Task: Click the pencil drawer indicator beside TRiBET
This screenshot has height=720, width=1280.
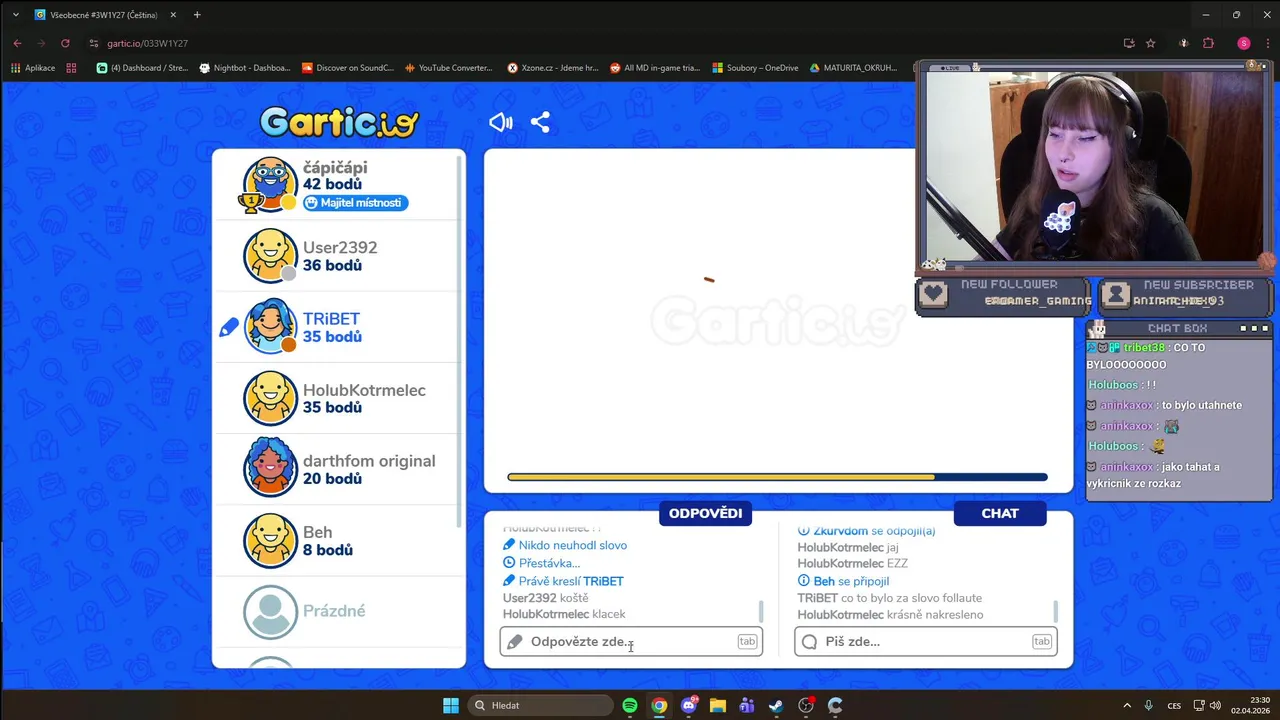Action: tap(229, 327)
